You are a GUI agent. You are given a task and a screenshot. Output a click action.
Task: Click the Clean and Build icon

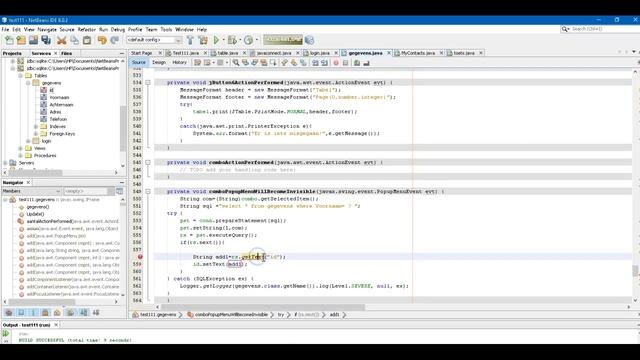tap(203, 40)
